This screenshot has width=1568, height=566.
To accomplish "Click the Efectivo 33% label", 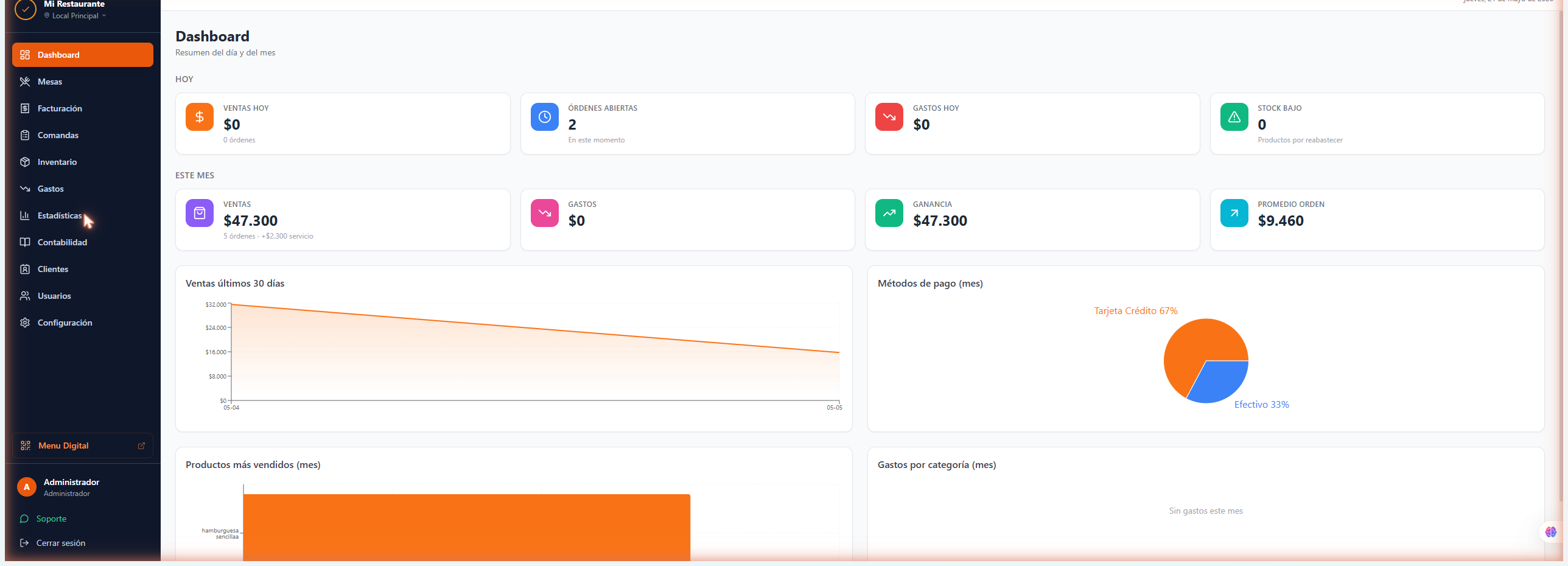I will [x=1261, y=405].
